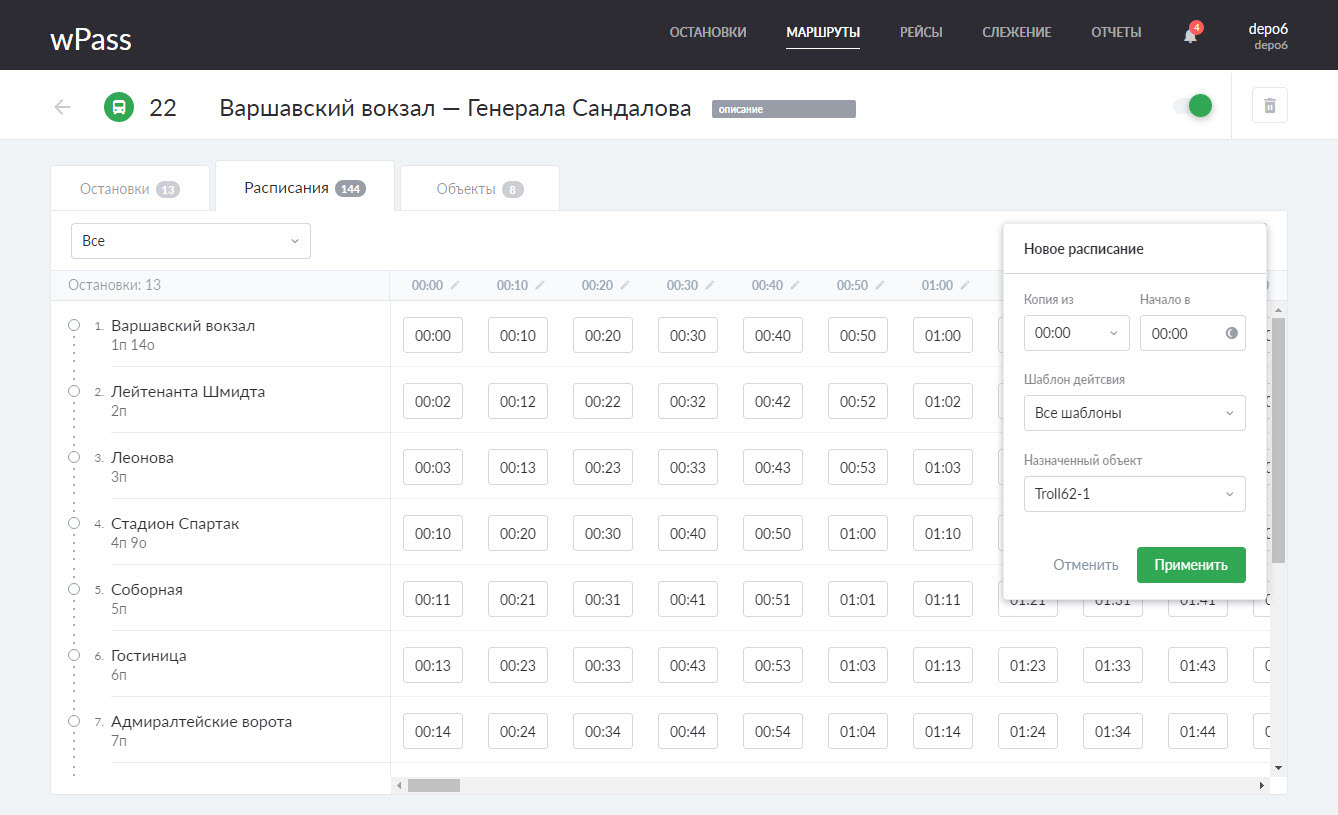Image resolution: width=1338 pixels, height=815 pixels.
Task: Edit the 00:30 schedule column pencil
Action: coord(711,286)
